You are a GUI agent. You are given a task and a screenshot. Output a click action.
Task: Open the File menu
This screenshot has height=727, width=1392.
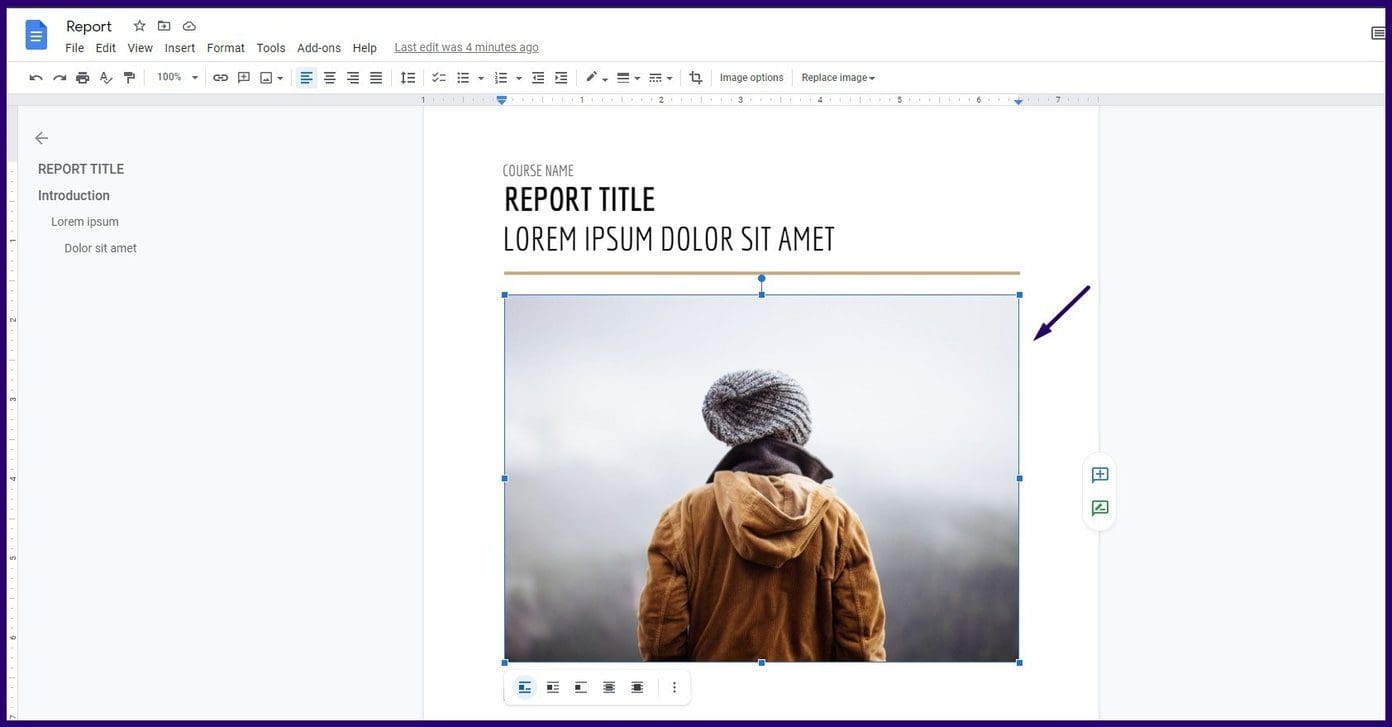[75, 48]
